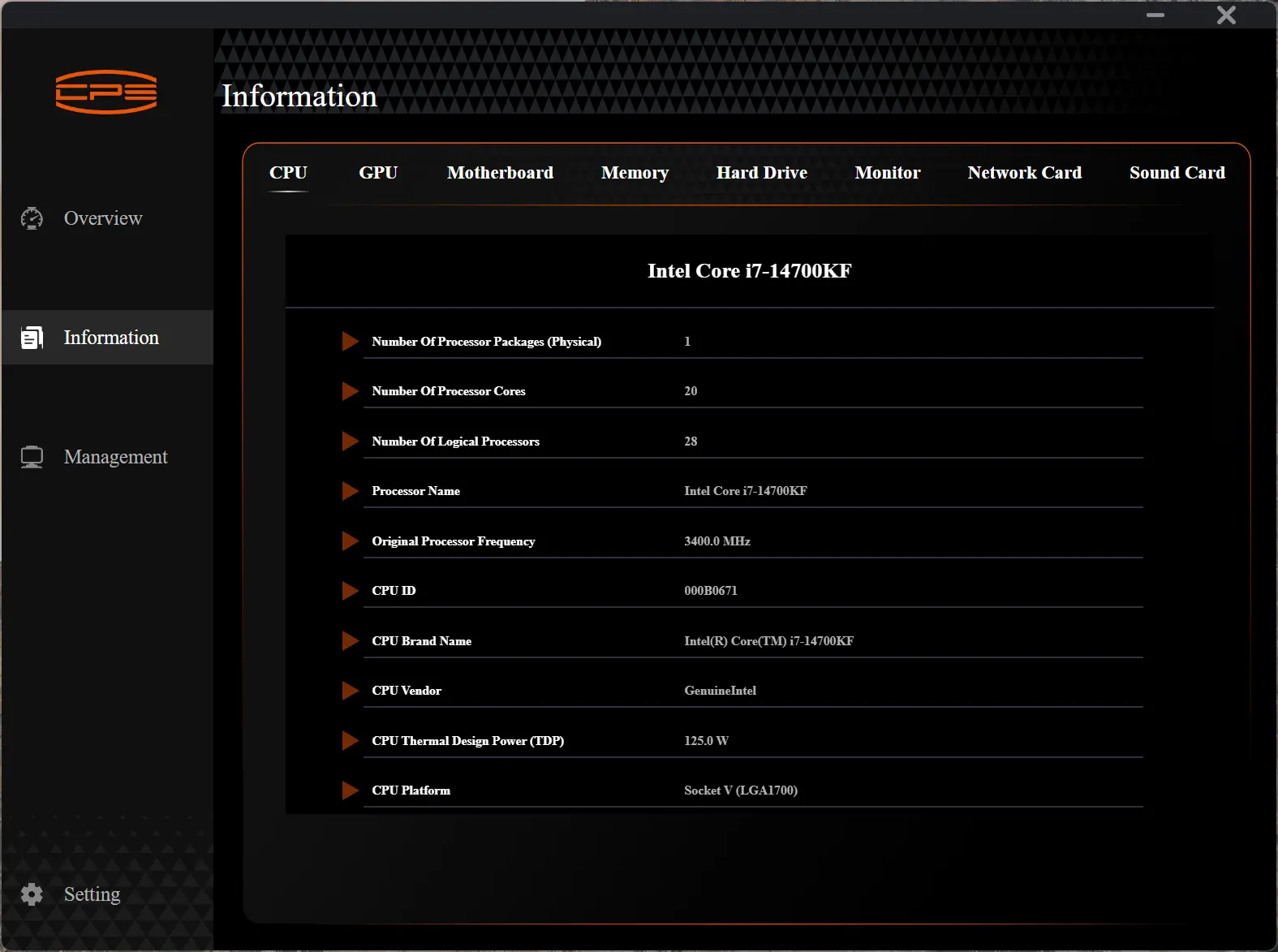Select the Sound Card tab
The image size is (1278, 952).
pos(1177,173)
